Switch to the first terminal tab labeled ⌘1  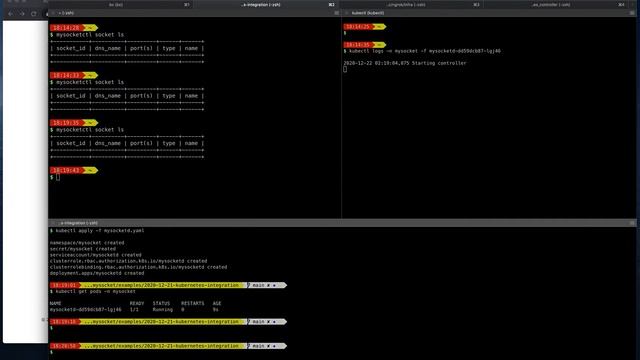click(121, 4)
